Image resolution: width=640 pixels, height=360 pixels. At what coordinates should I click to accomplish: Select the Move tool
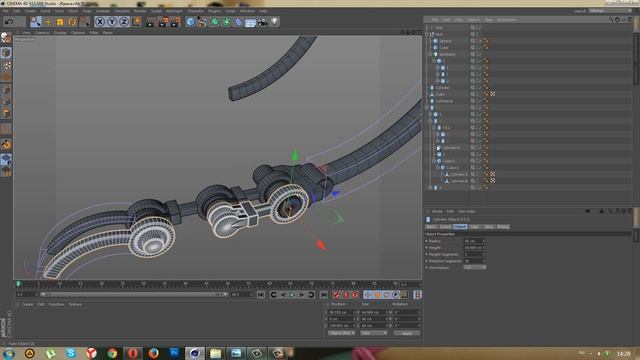pos(48,21)
